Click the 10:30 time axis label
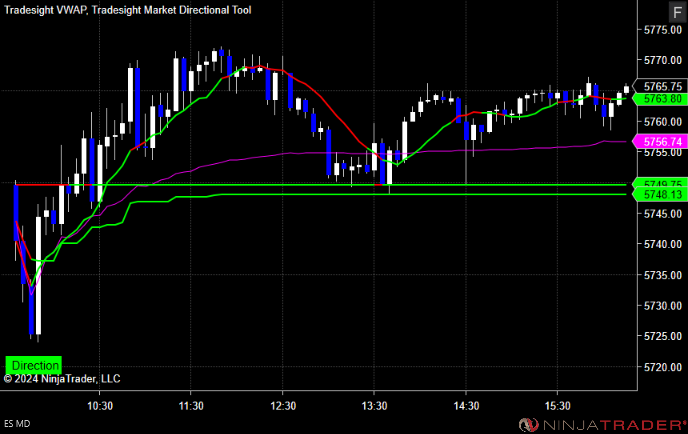This screenshot has width=688, height=434. click(x=100, y=406)
